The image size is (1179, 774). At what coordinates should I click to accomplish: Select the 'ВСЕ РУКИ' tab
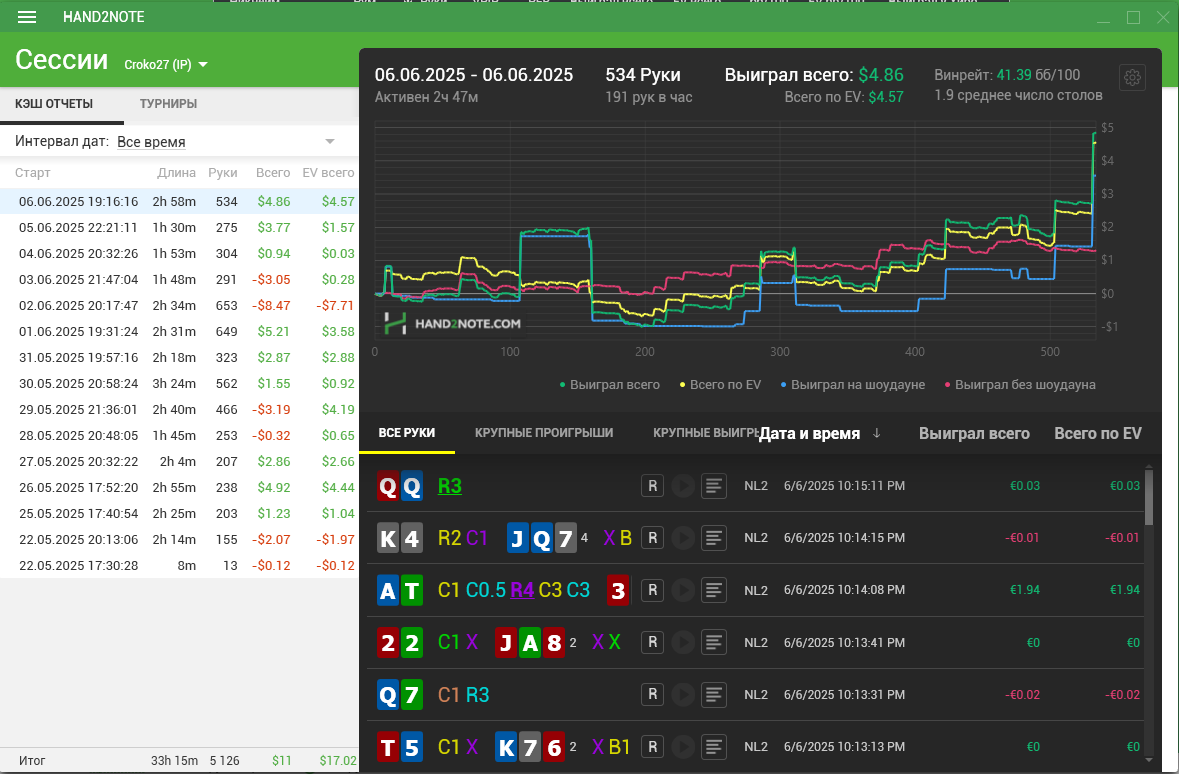click(407, 433)
